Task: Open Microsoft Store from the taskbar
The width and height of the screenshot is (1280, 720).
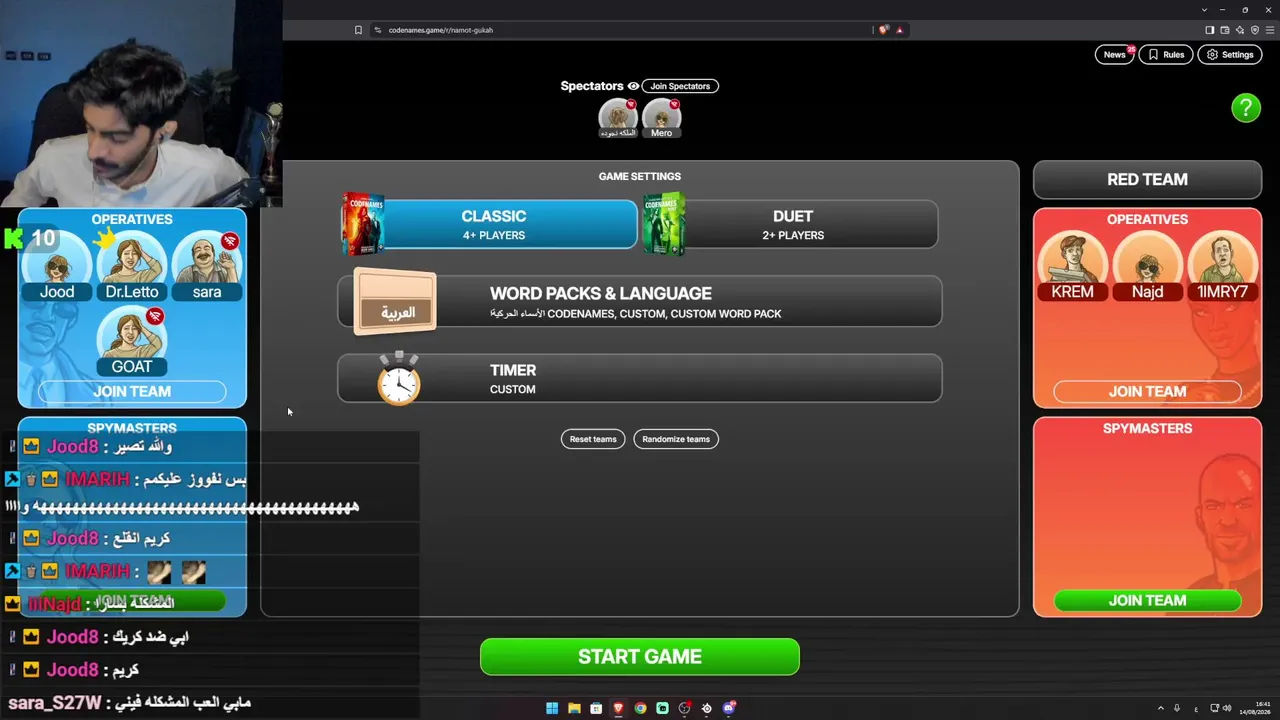Action: [x=596, y=708]
